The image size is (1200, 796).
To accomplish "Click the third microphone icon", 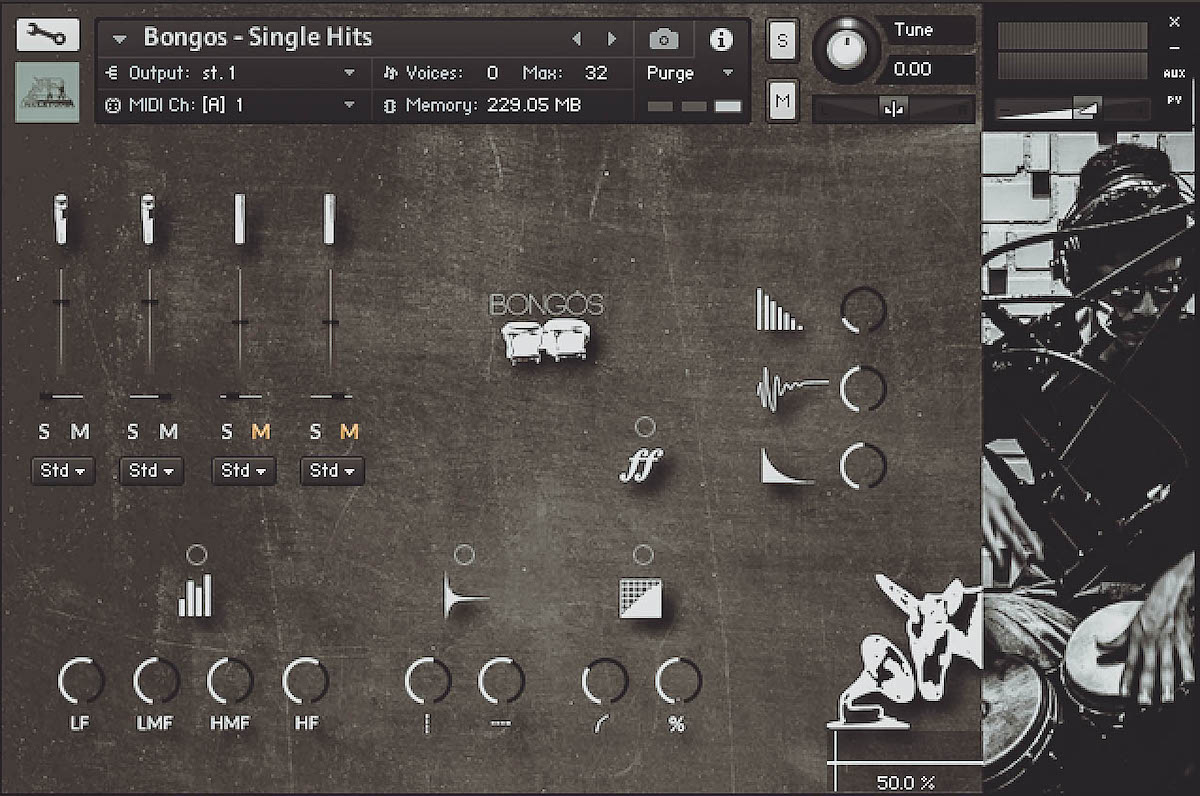I will pos(239,220).
